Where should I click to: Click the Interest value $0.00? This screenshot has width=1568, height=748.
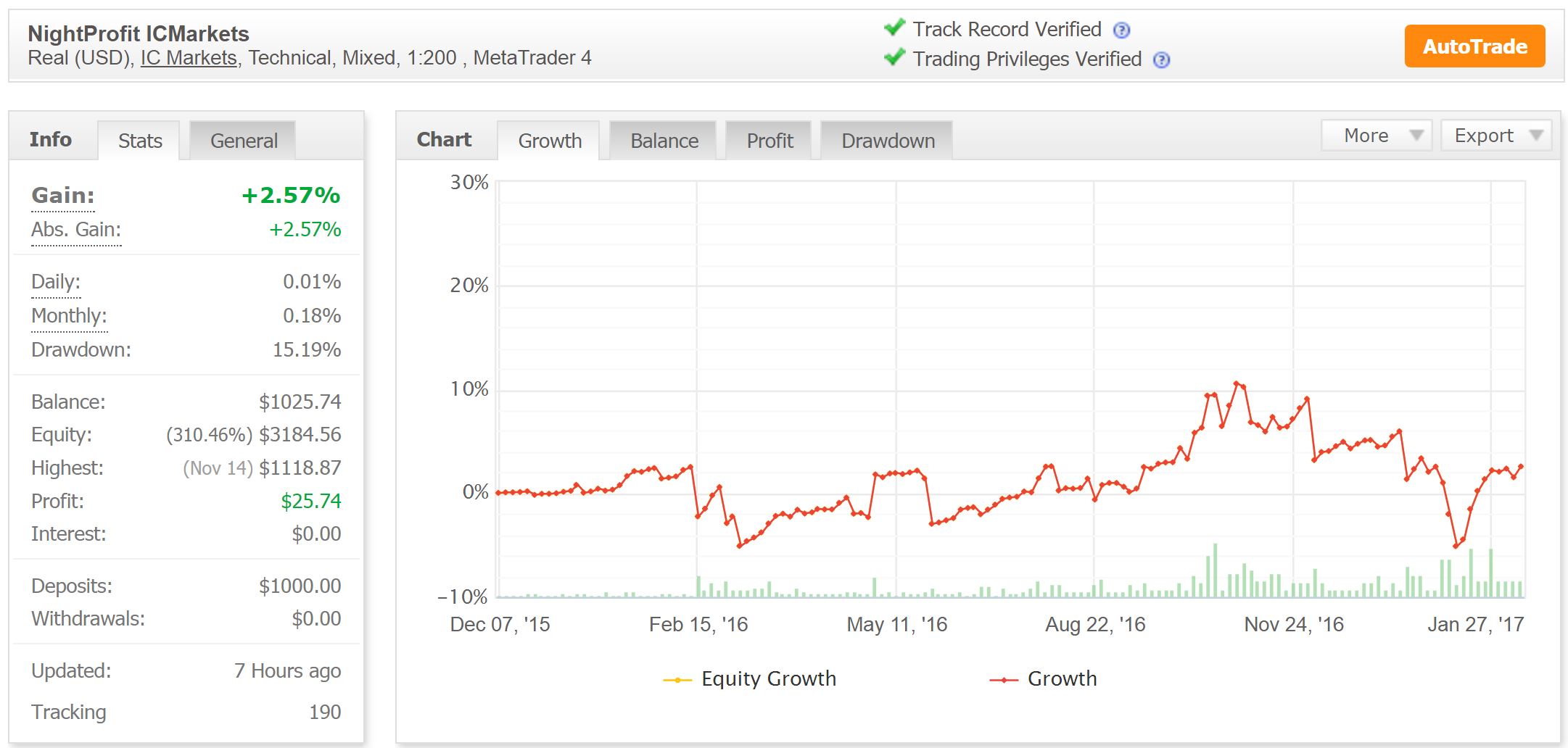click(316, 534)
